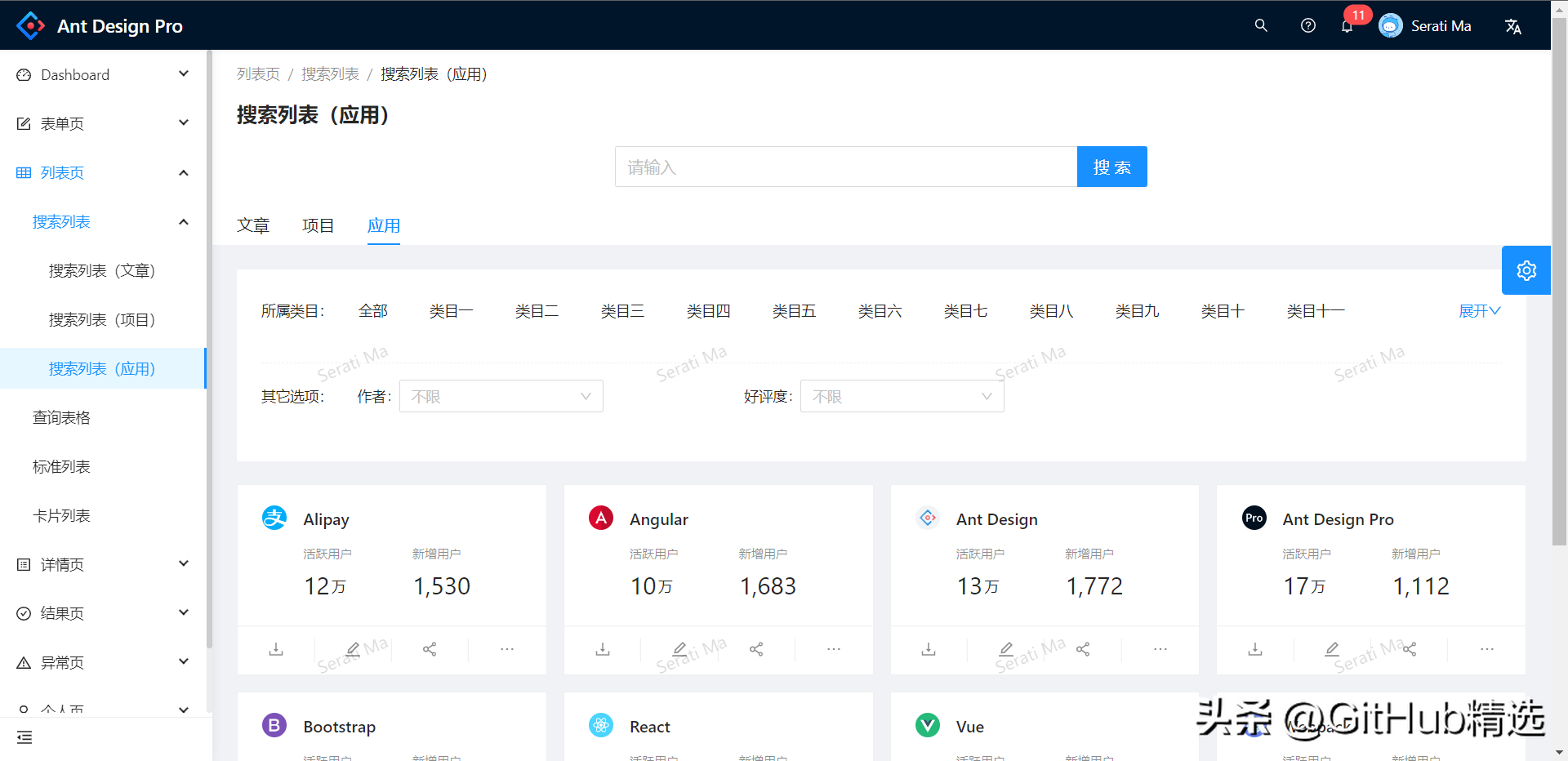Switch language using the translate icon
This screenshot has height=761, width=1568.
(1513, 25)
